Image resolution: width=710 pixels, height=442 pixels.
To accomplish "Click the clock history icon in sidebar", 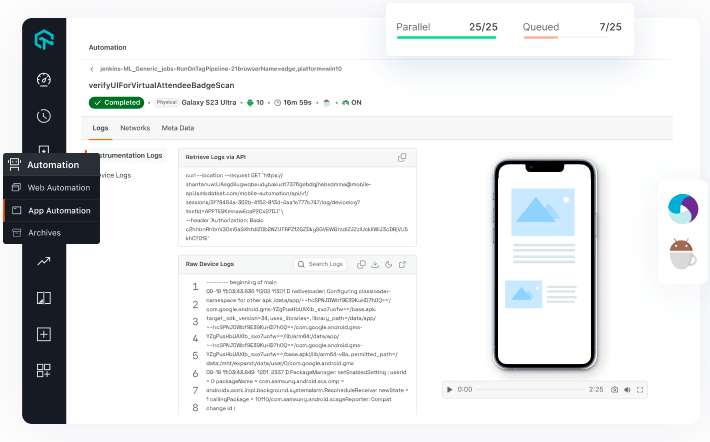I will 44,116.
